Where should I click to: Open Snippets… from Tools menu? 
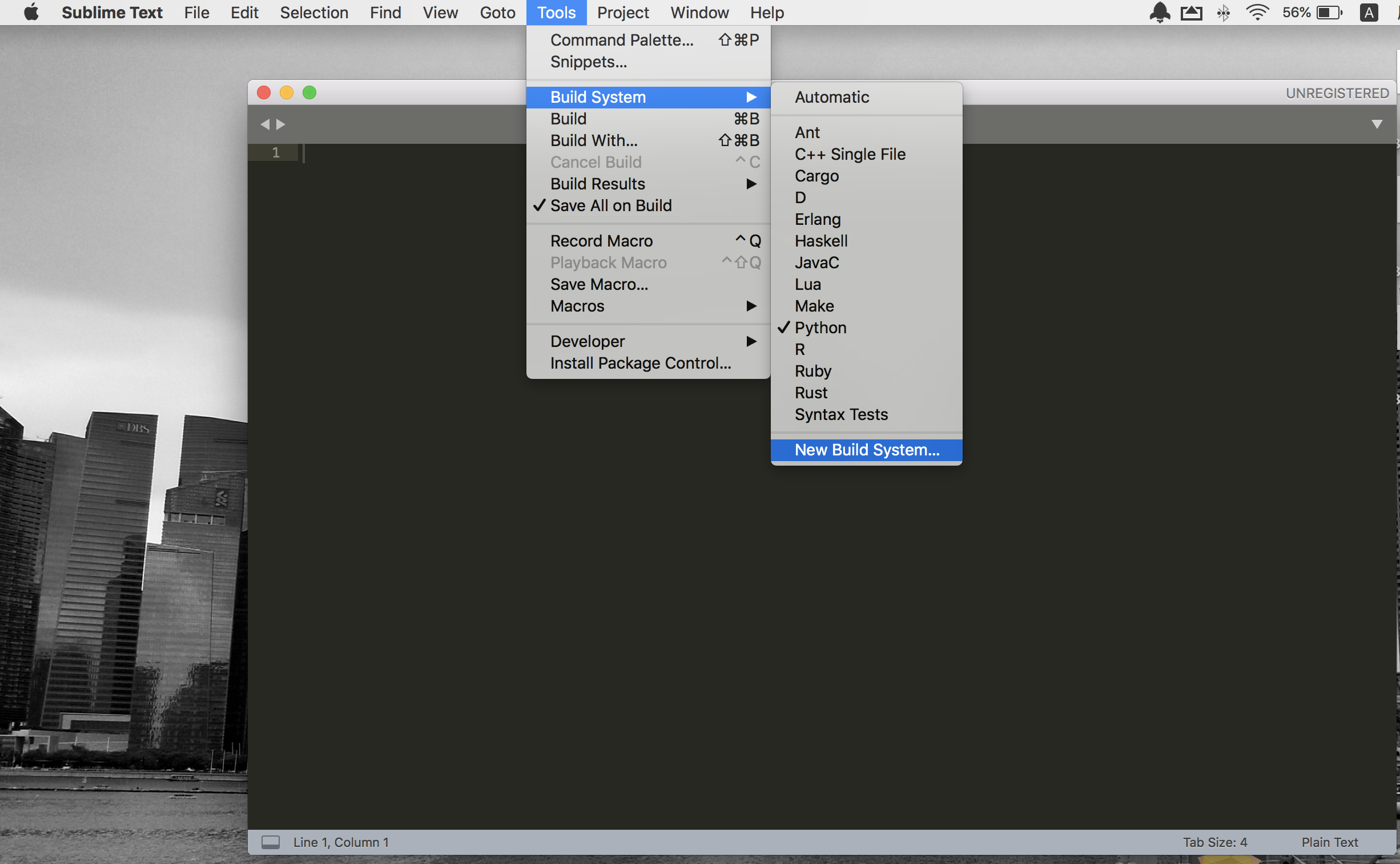coord(648,62)
